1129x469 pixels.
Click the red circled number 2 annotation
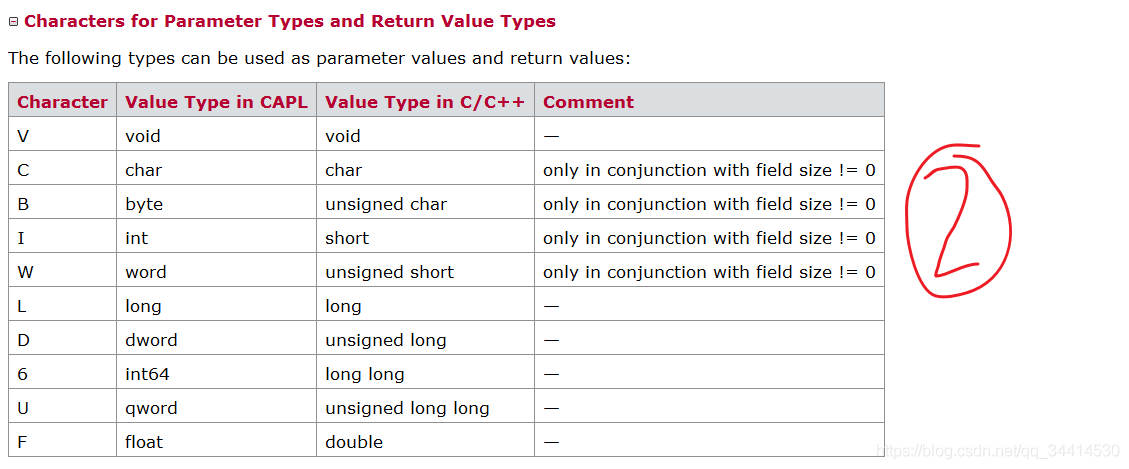(958, 220)
